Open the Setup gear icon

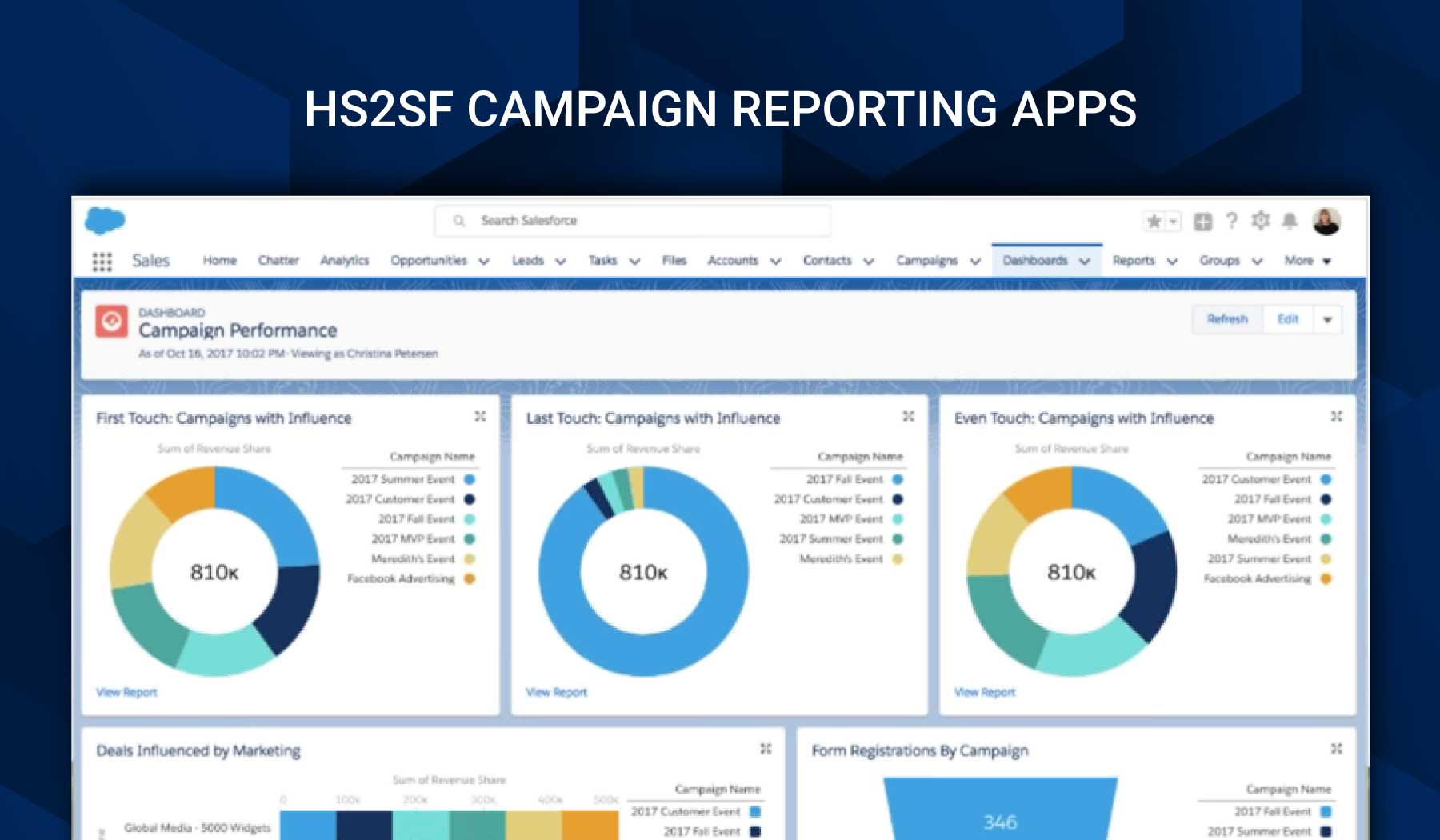click(x=1261, y=221)
